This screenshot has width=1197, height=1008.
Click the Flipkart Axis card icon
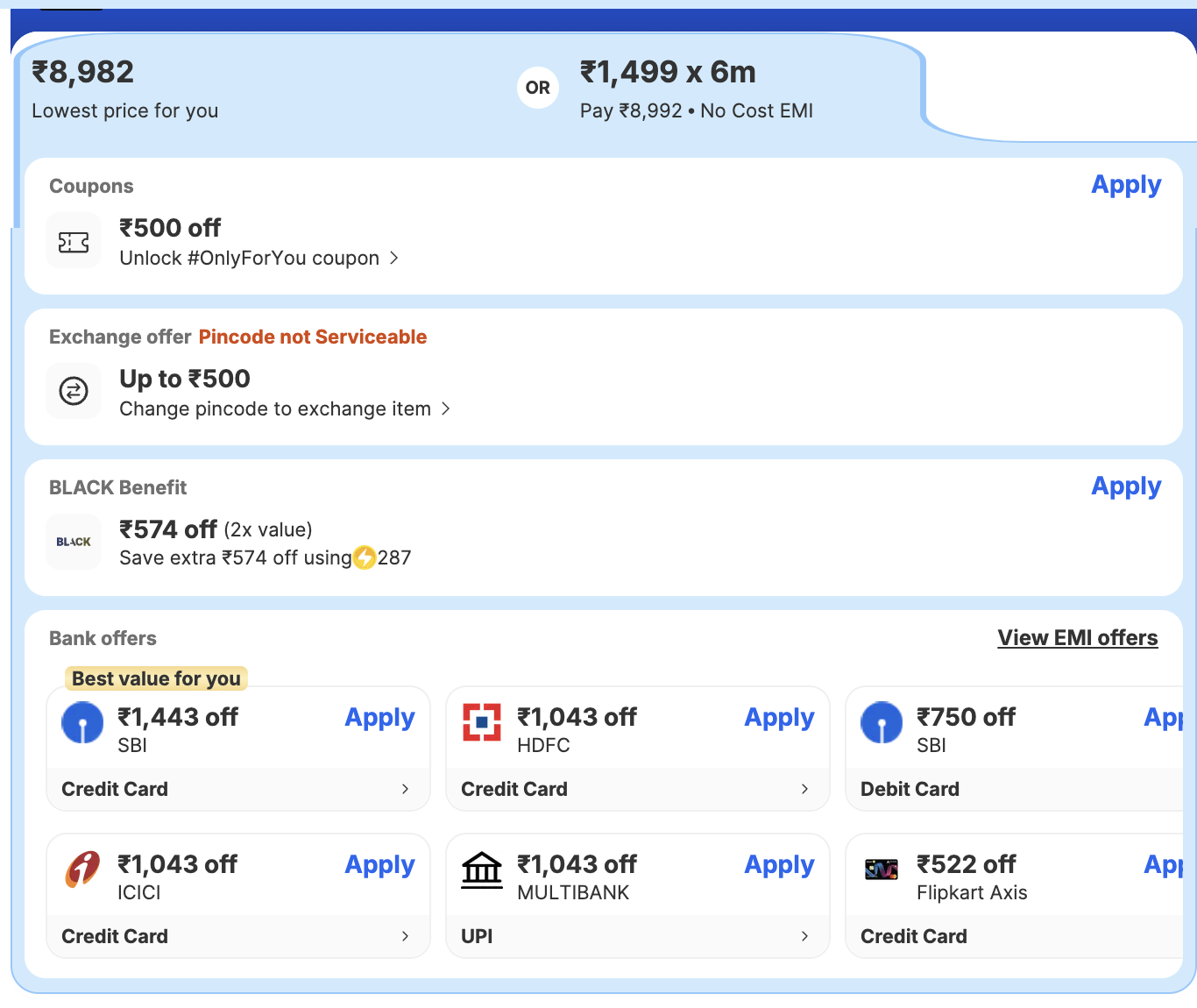tap(882, 870)
